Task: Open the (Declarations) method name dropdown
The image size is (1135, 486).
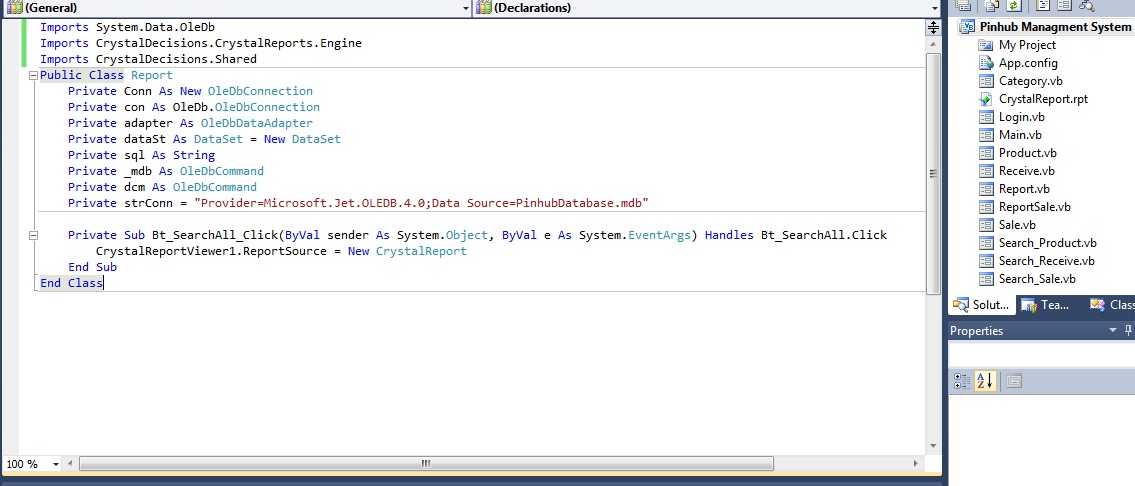Action: pyautogui.click(x=935, y=7)
